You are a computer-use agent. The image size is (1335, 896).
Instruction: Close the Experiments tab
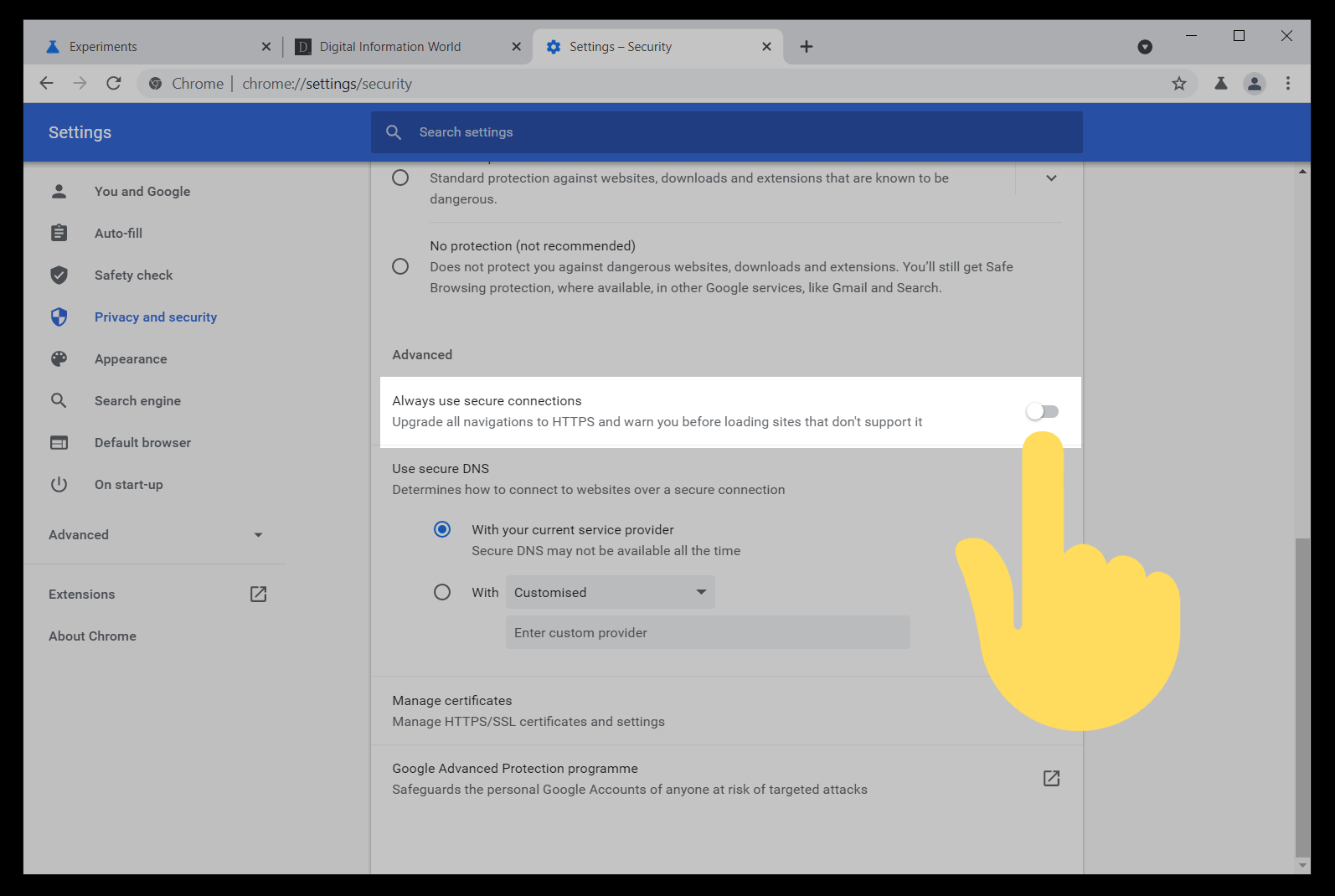(266, 47)
